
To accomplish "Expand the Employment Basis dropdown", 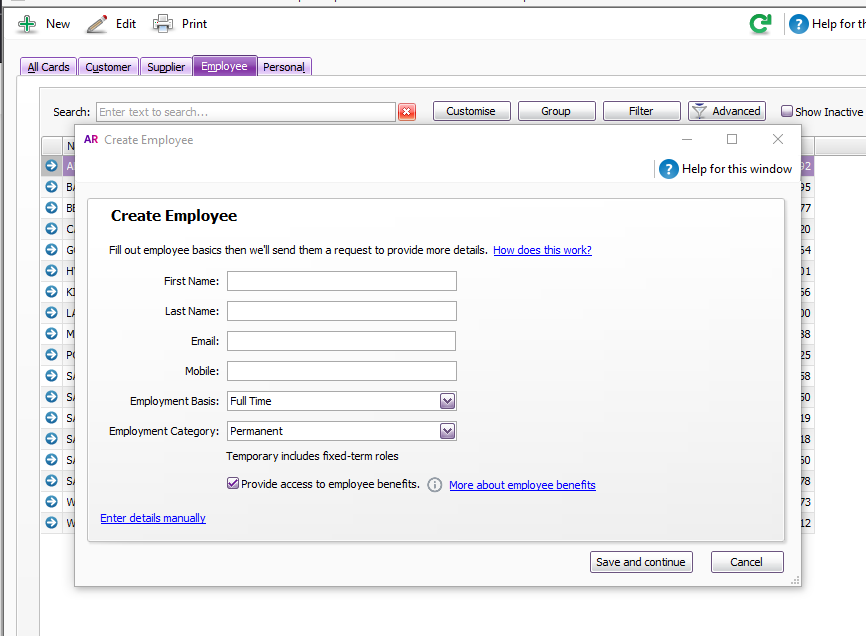I will point(448,401).
